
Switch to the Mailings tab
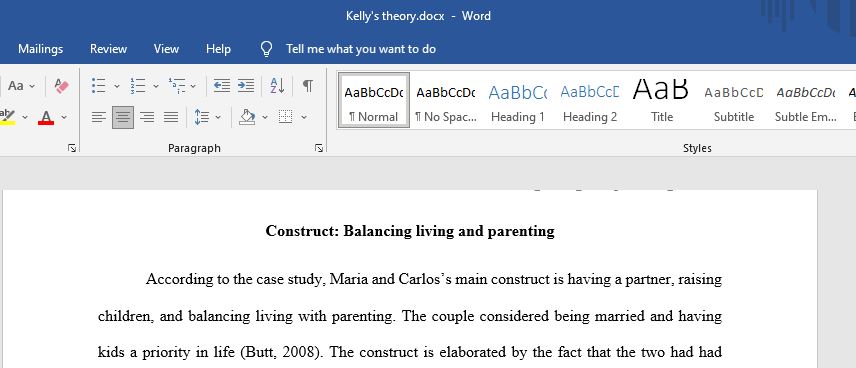(x=40, y=49)
